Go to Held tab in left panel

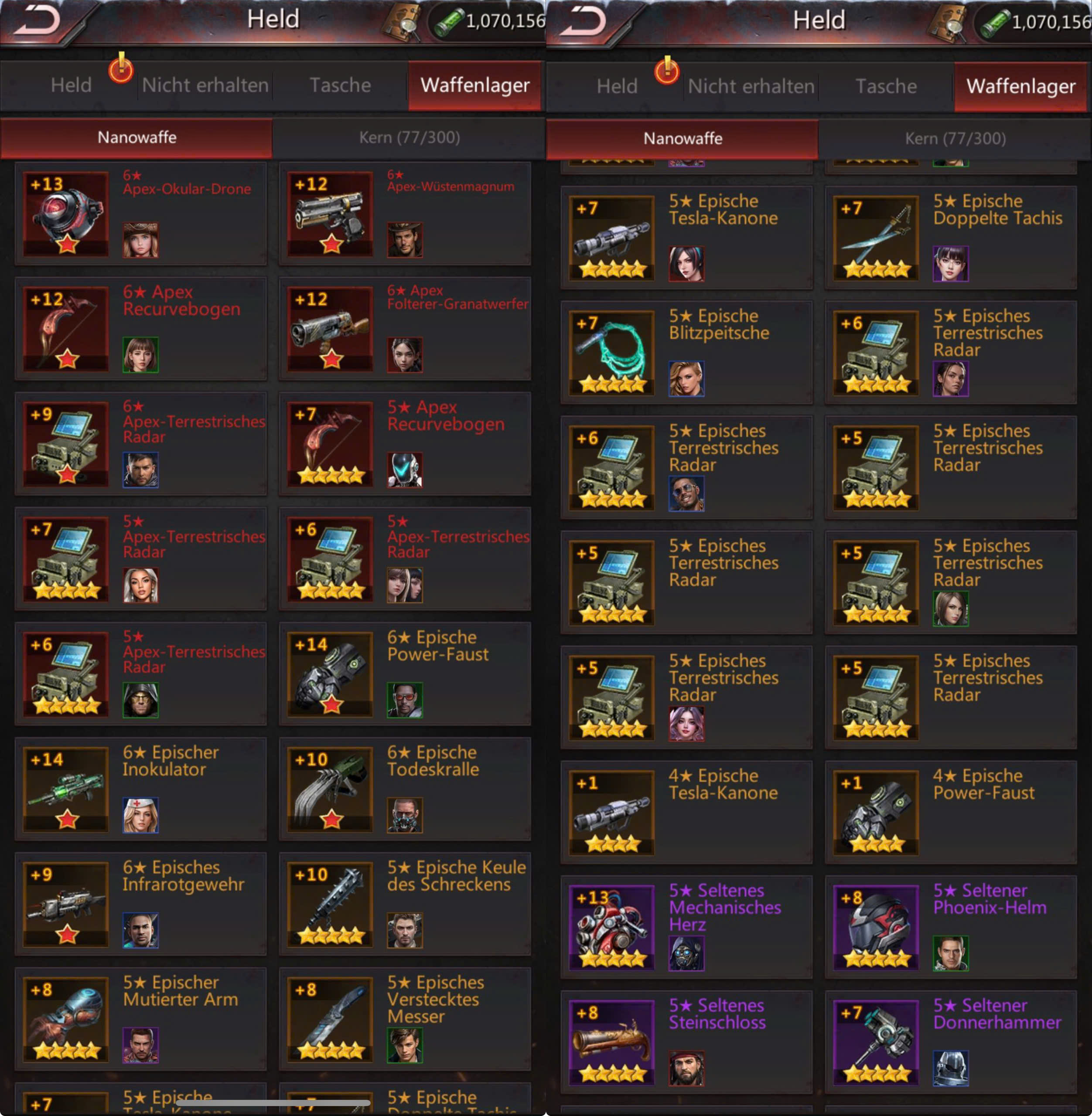point(71,85)
